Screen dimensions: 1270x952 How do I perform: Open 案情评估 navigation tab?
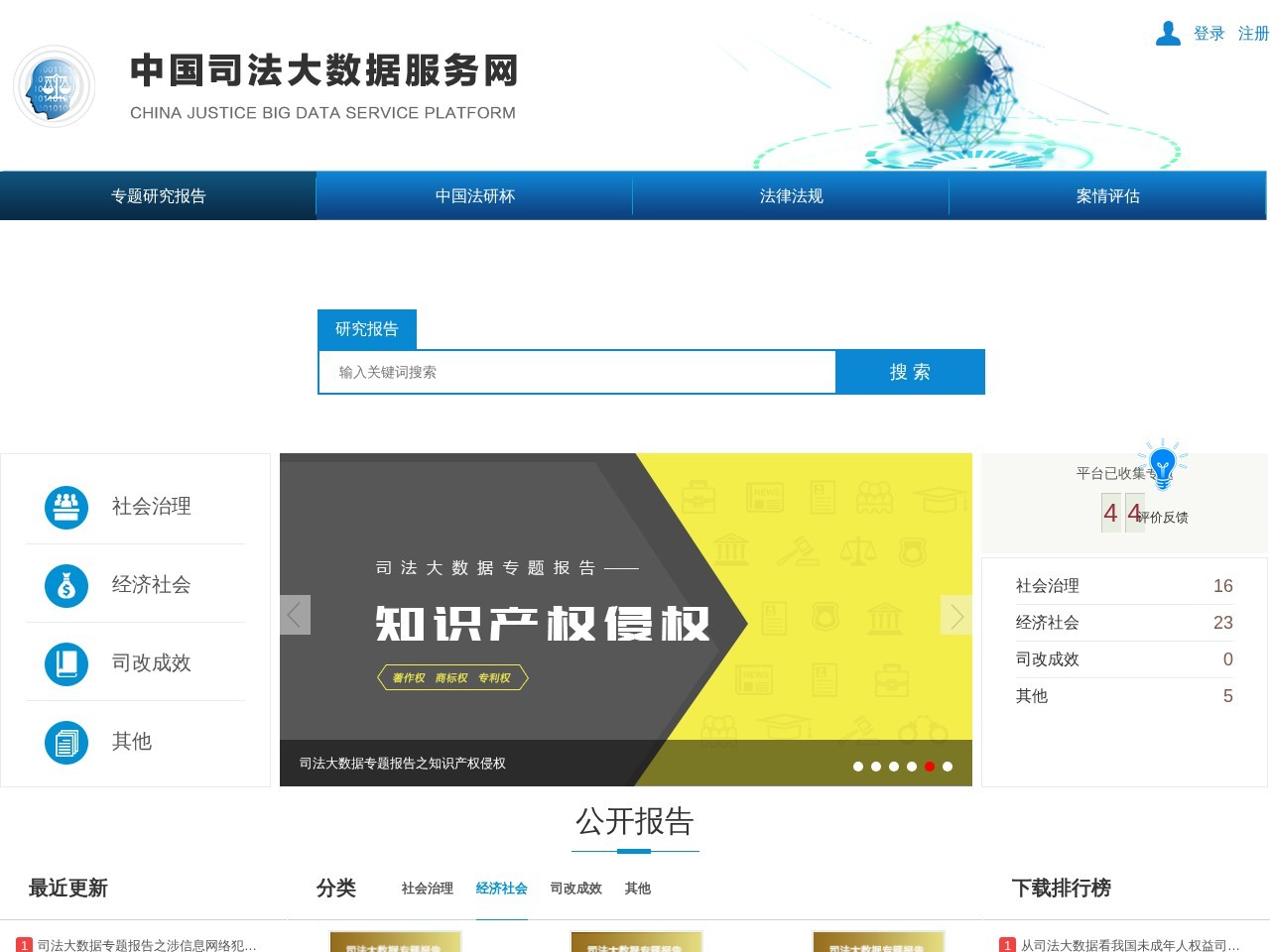[x=1107, y=195]
